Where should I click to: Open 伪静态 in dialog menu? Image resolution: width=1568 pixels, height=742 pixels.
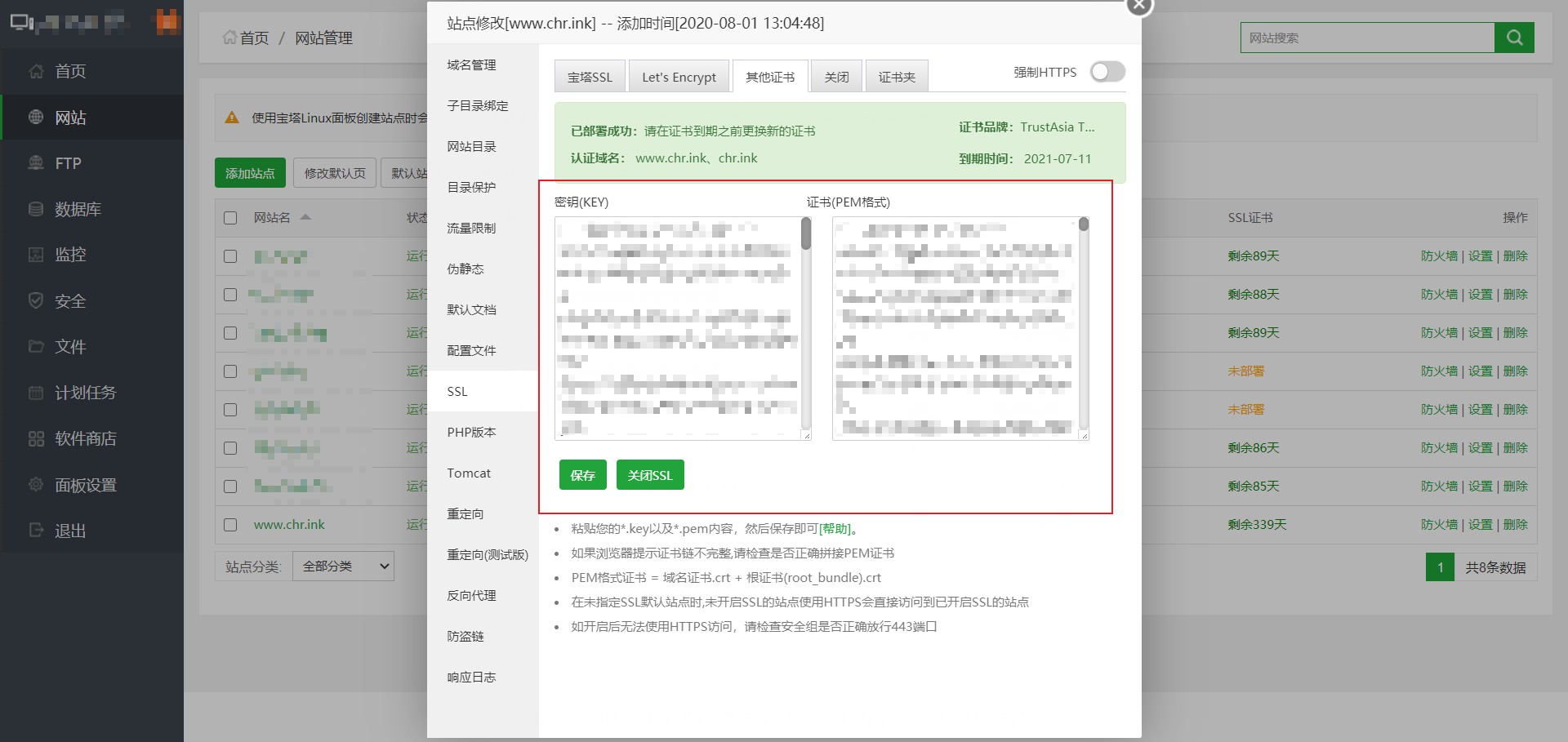[x=483, y=269]
